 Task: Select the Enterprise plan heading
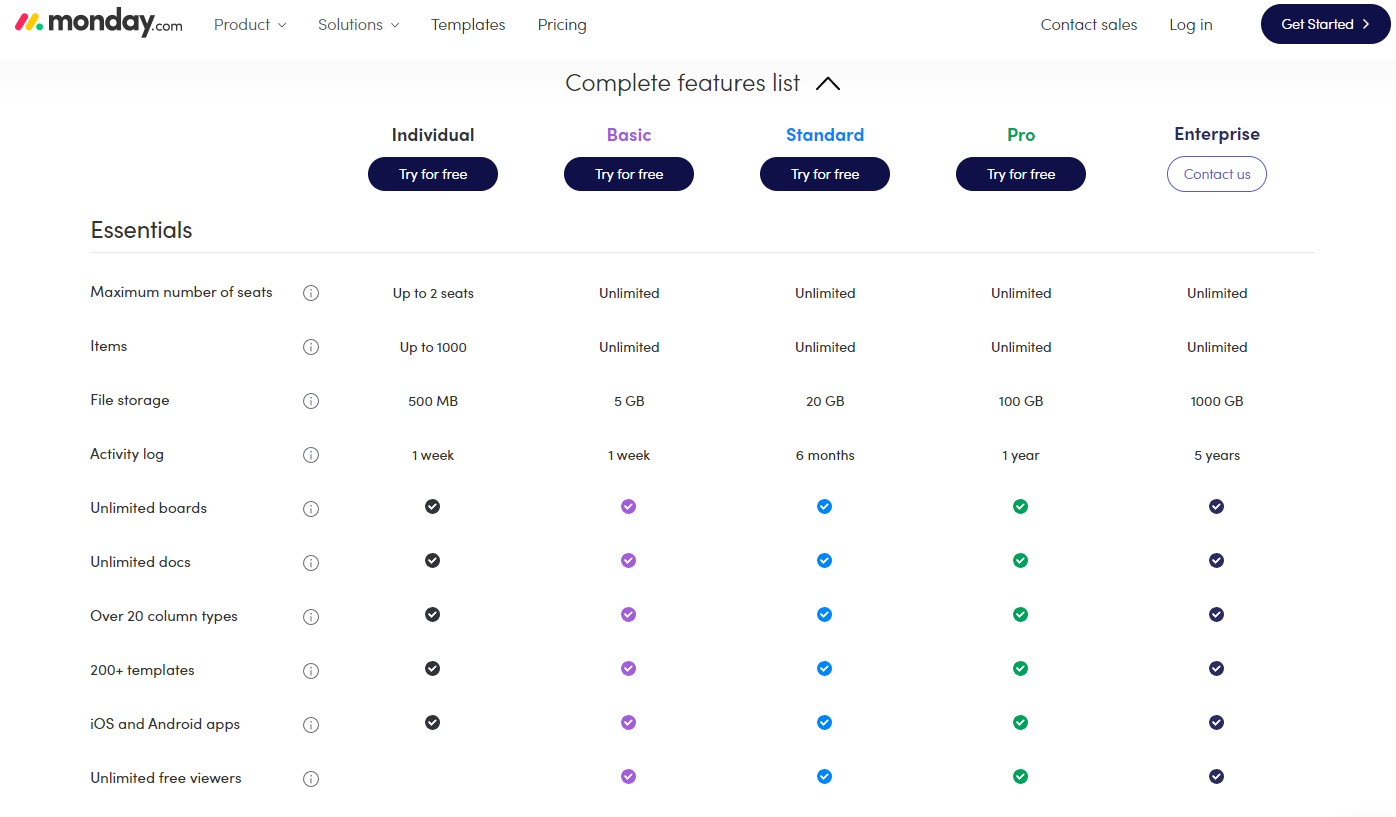pyautogui.click(x=1217, y=134)
